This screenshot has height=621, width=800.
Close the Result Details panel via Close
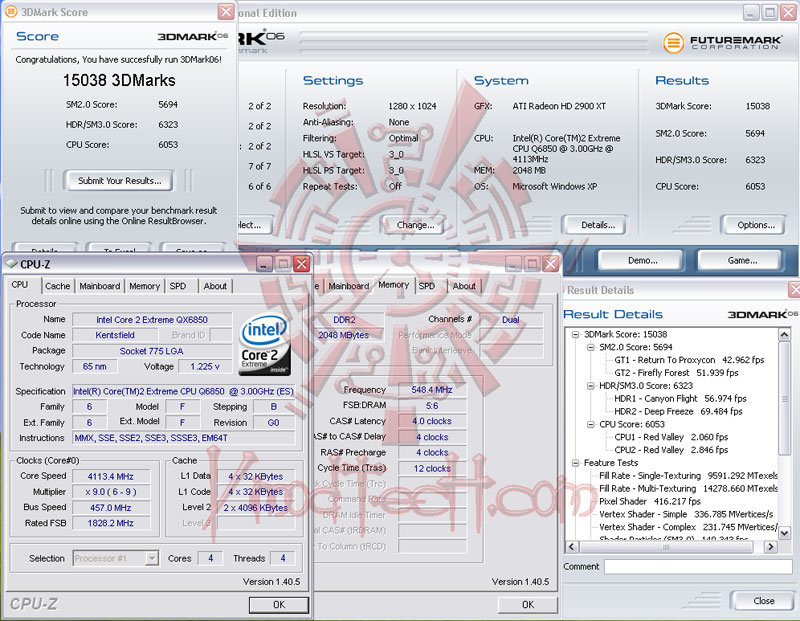point(763,601)
